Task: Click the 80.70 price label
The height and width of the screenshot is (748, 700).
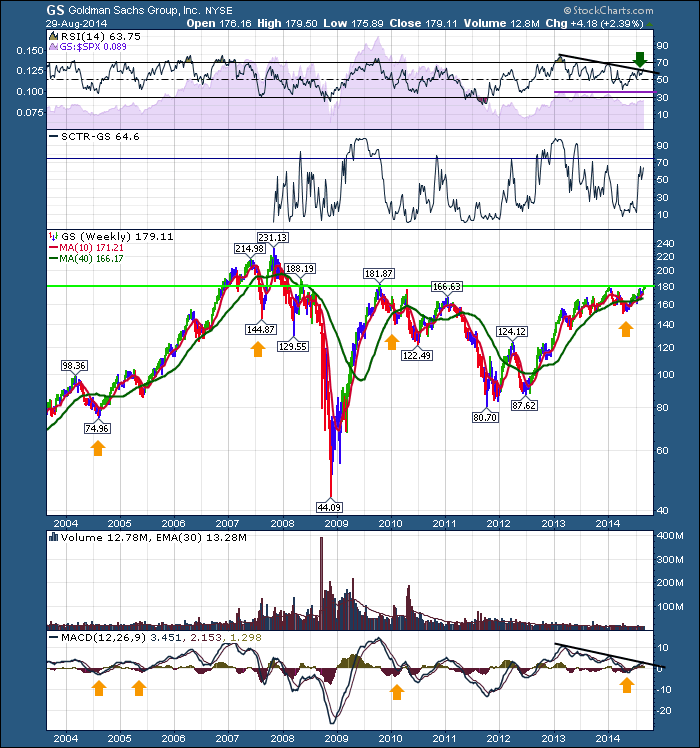Action: 485,417
